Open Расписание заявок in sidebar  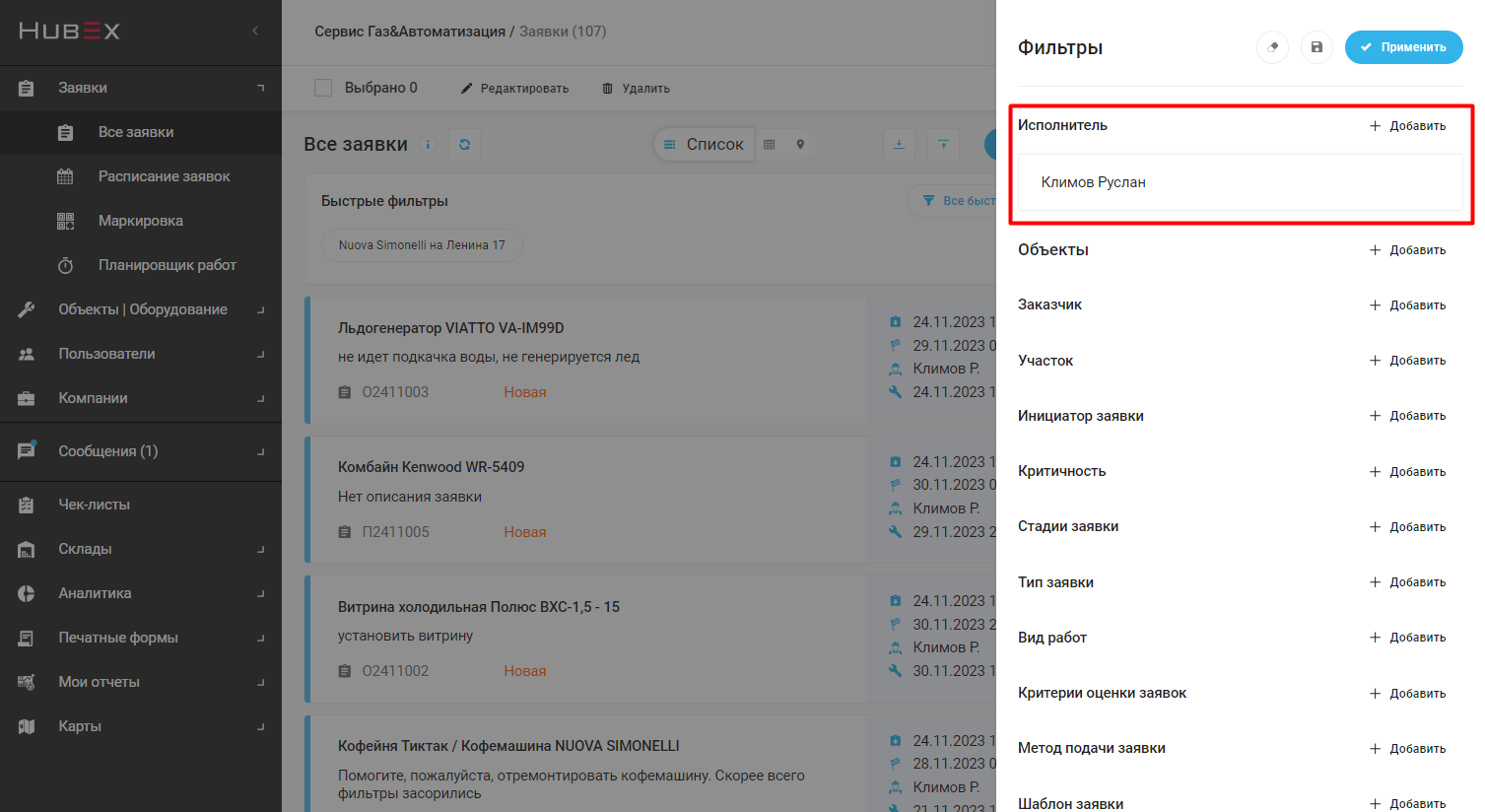pyautogui.click(x=164, y=176)
